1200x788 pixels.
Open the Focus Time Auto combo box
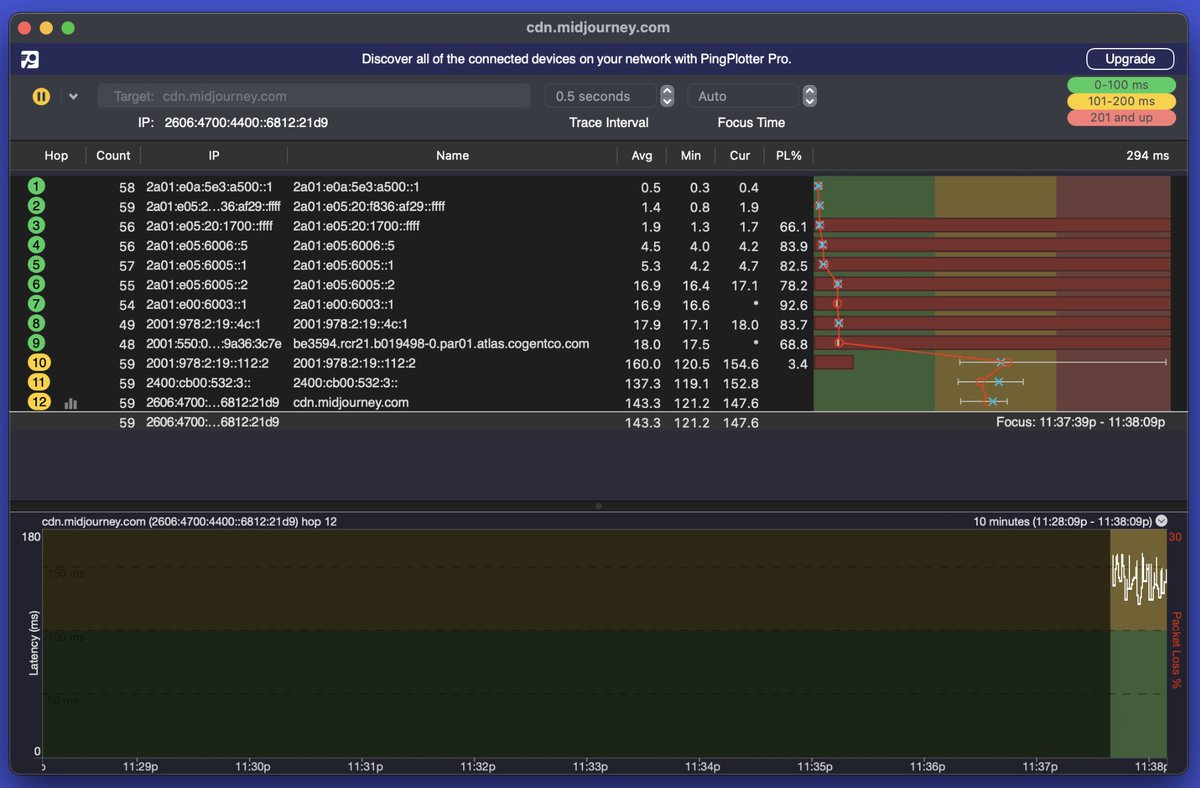pyautogui.click(x=743, y=96)
